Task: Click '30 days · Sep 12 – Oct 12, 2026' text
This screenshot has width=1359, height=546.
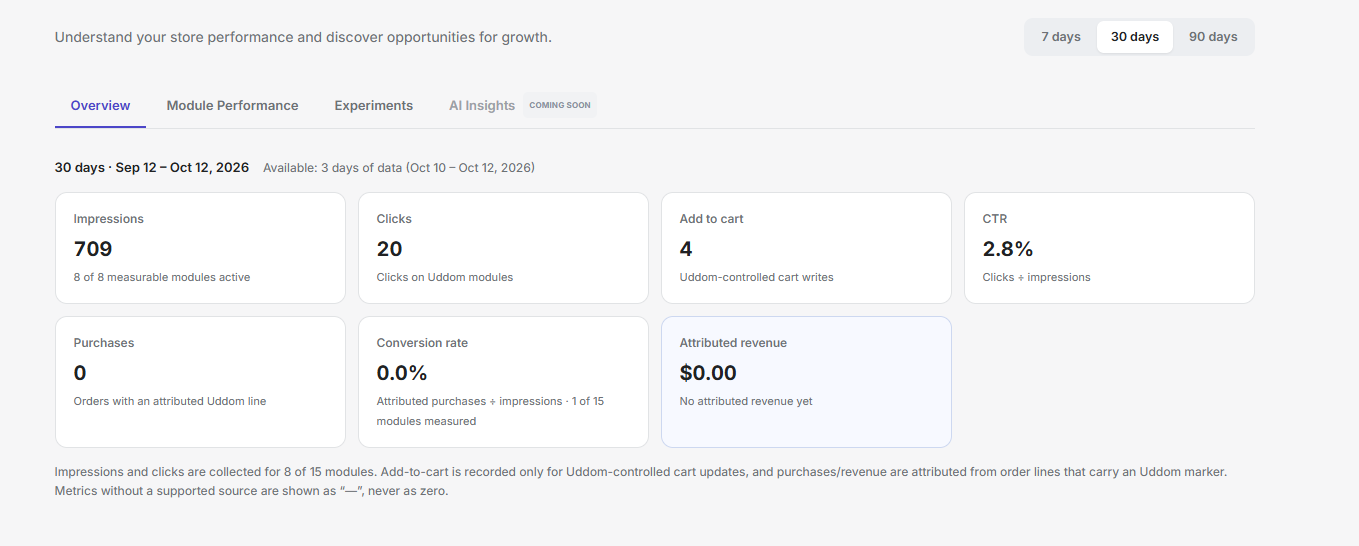Action: pos(152,167)
